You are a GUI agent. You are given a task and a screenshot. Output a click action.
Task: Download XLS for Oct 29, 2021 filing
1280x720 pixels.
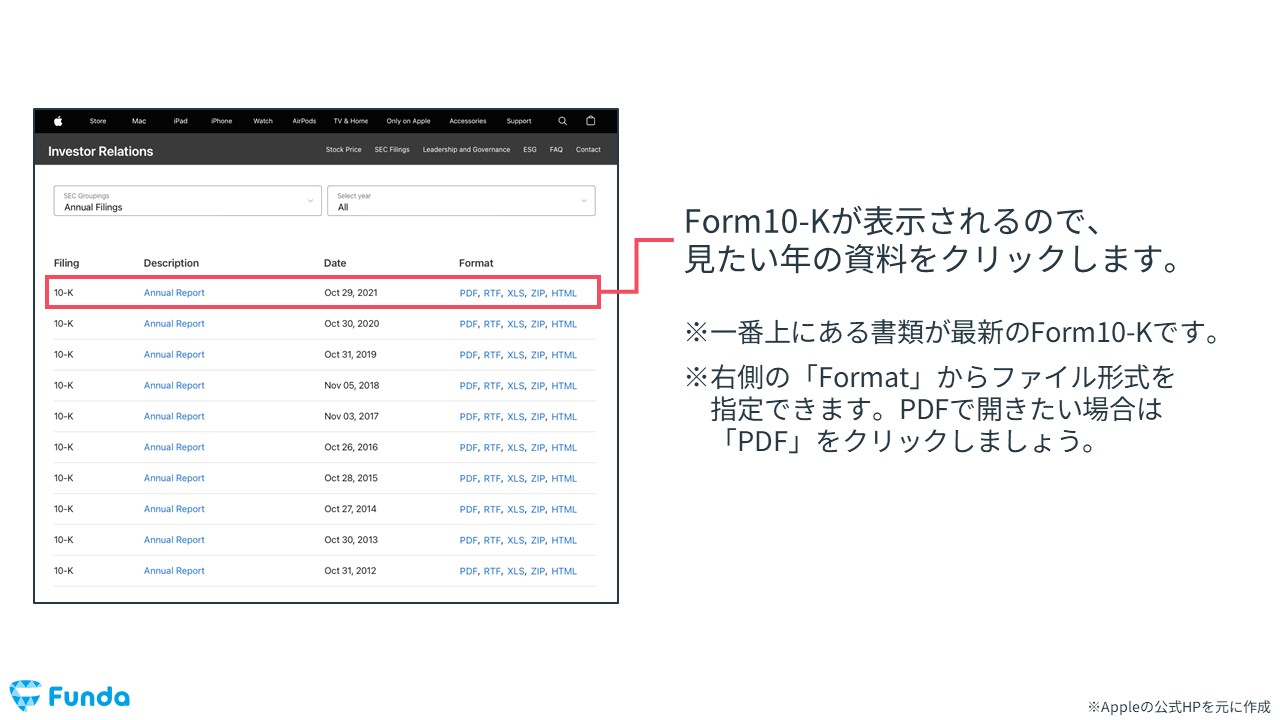coord(515,293)
